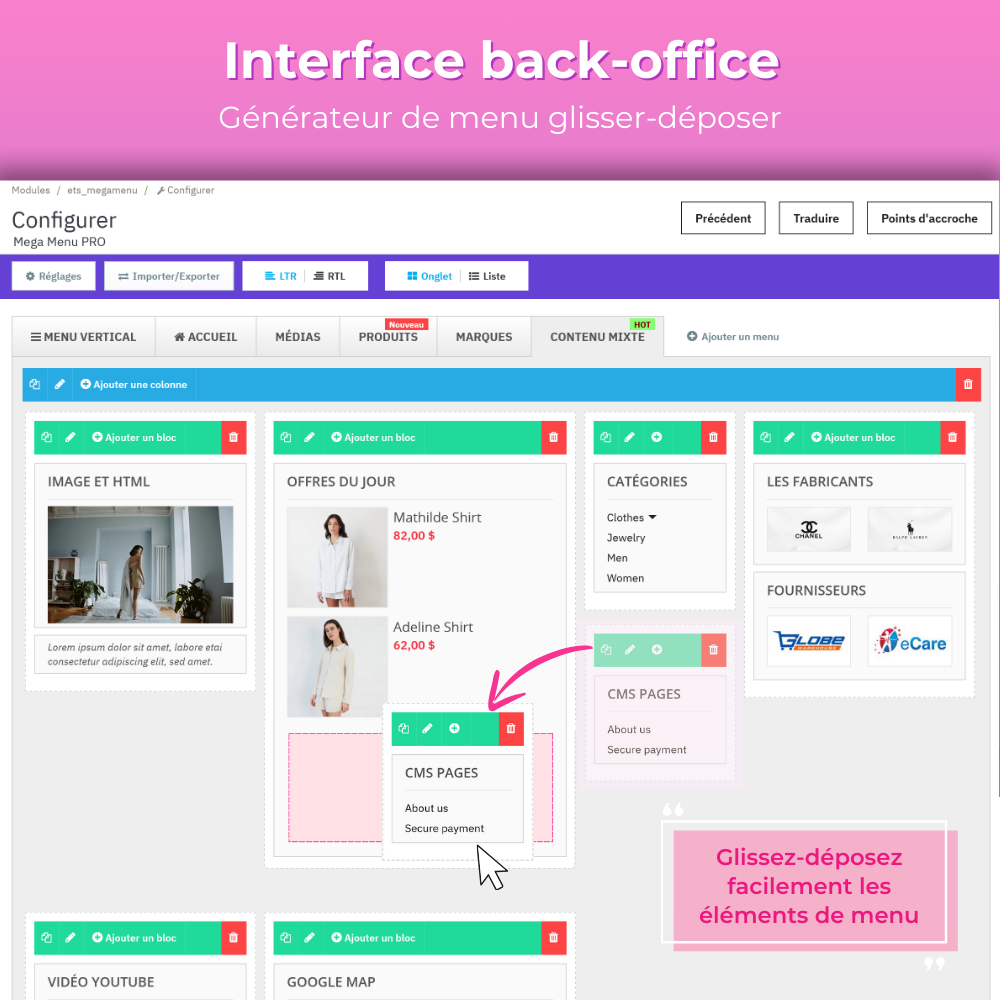Screen dimensions: 1000x1000
Task: Delete the blue menu row via trash icon
Action: pyautogui.click(x=967, y=385)
